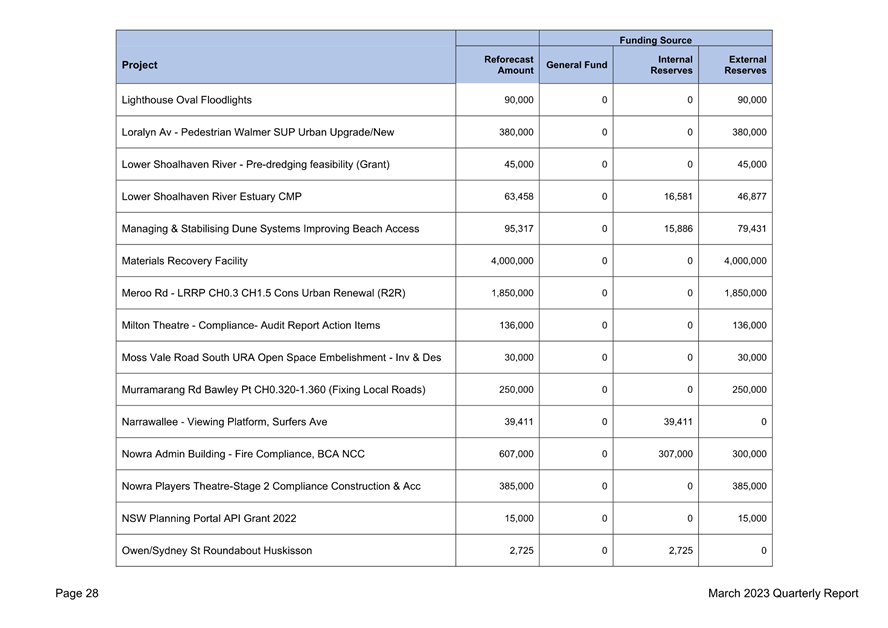This screenshot has height=628, width=888.
Task: Click external reserves value 300,000
Action: click(749, 454)
